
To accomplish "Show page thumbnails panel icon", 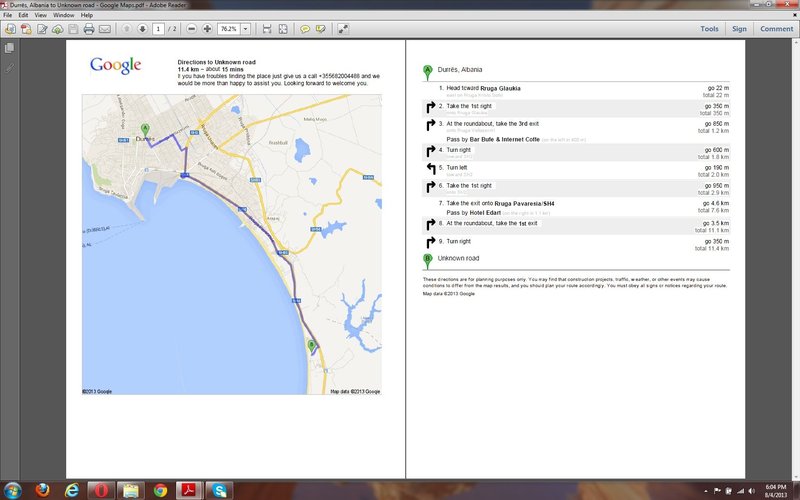I will (9, 48).
